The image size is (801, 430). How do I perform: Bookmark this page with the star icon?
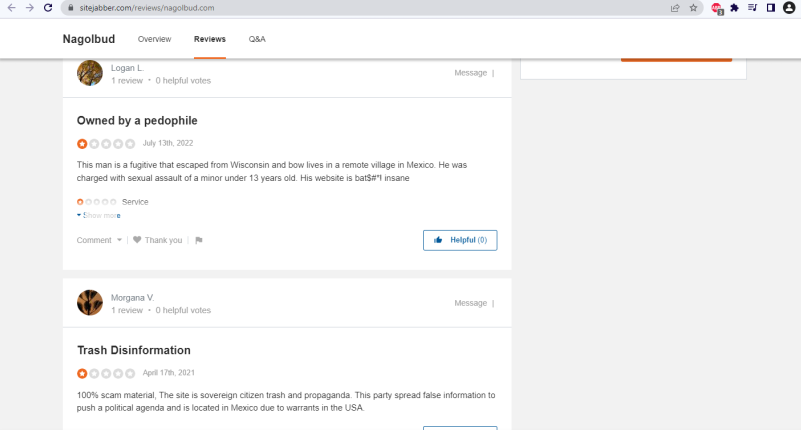coord(693,7)
